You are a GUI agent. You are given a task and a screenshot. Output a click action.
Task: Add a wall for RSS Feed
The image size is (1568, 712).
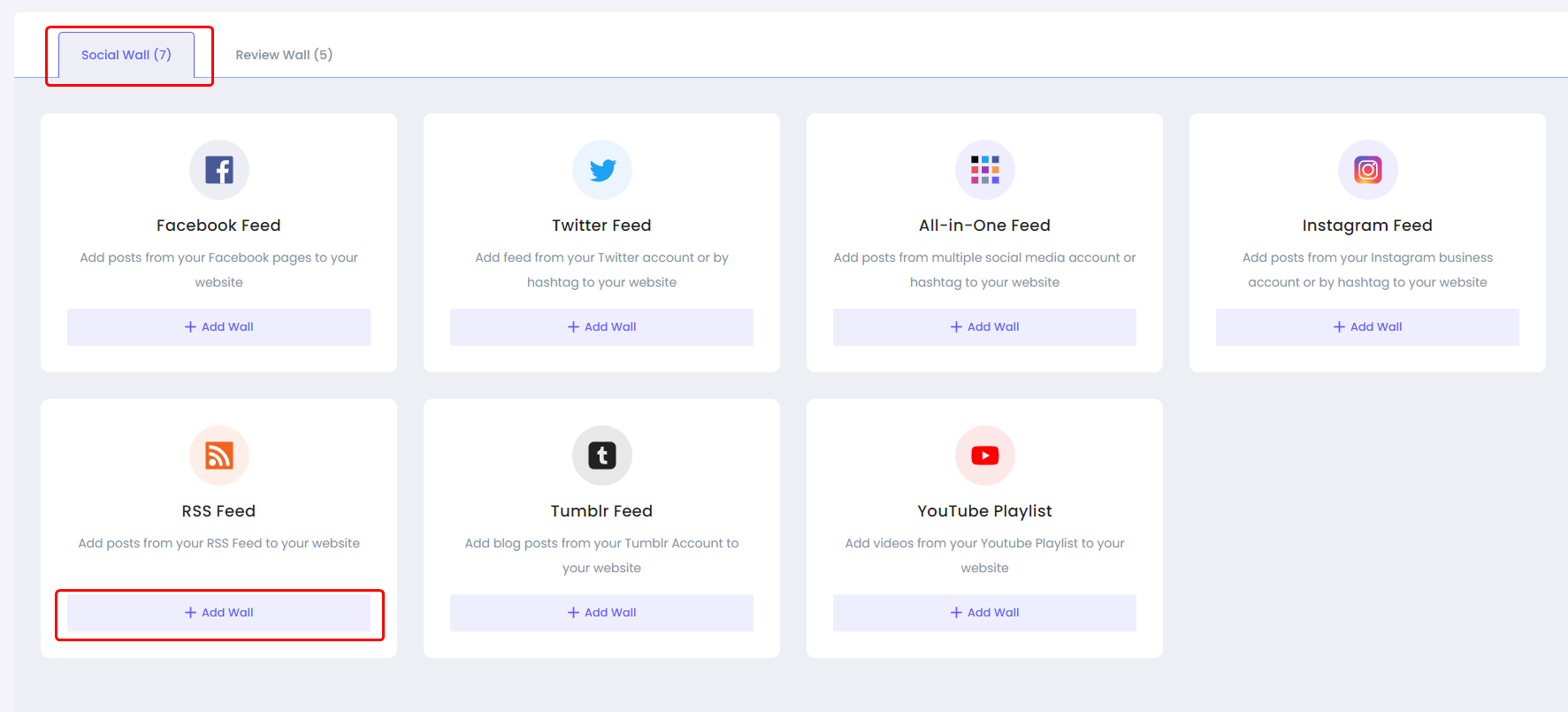pyautogui.click(x=219, y=613)
